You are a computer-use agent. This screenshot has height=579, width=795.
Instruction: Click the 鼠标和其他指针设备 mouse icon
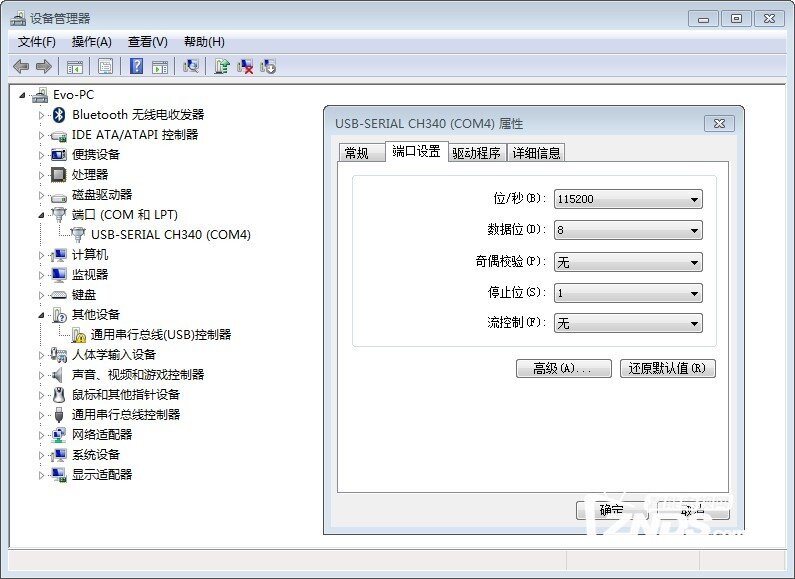[x=59, y=394]
